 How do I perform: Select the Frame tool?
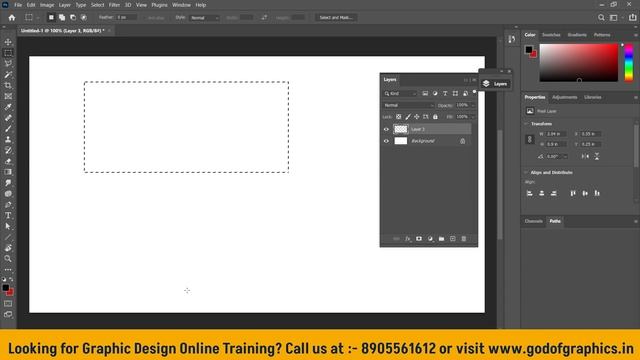[8, 96]
